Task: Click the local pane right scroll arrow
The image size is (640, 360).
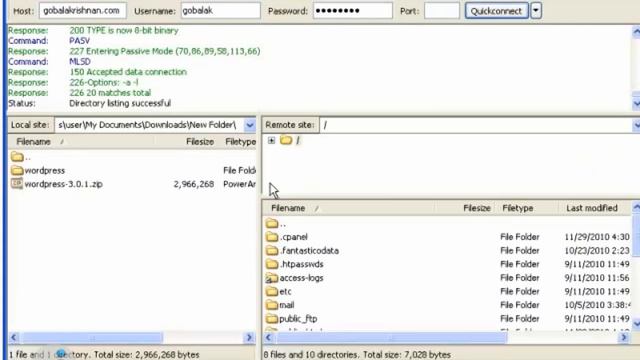Action: 249,338
